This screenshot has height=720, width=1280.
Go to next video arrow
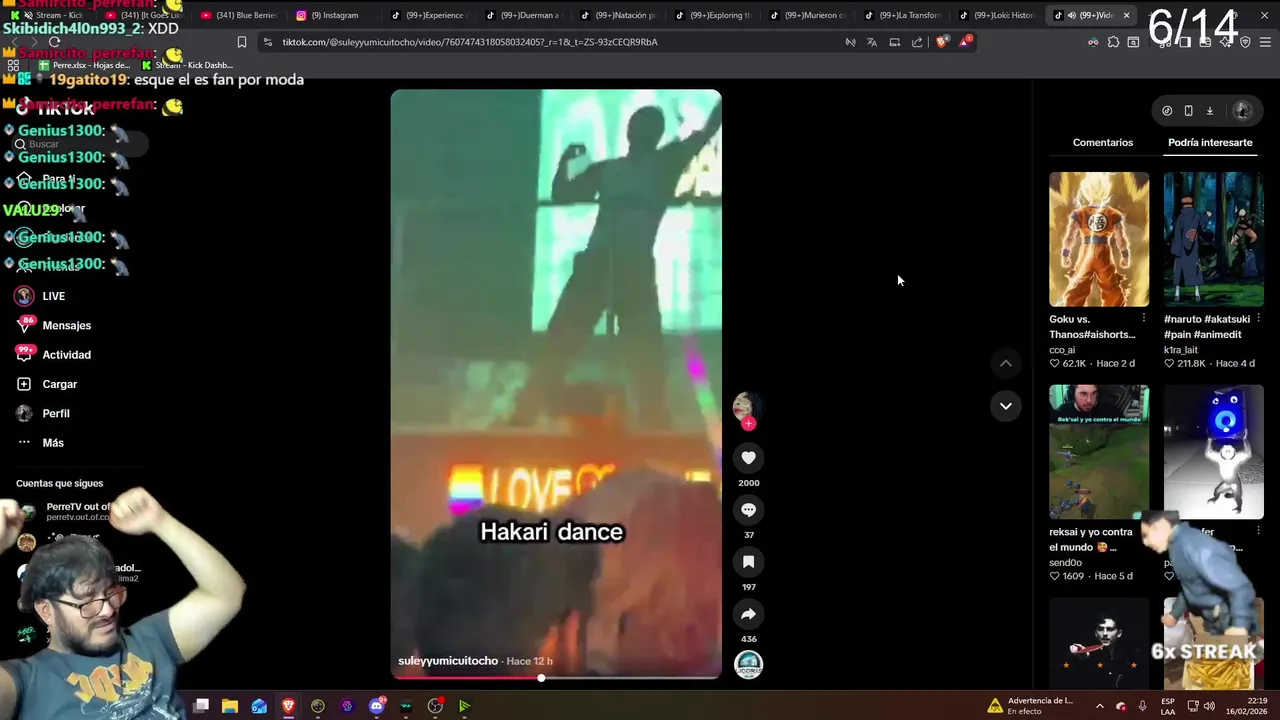(x=1005, y=405)
